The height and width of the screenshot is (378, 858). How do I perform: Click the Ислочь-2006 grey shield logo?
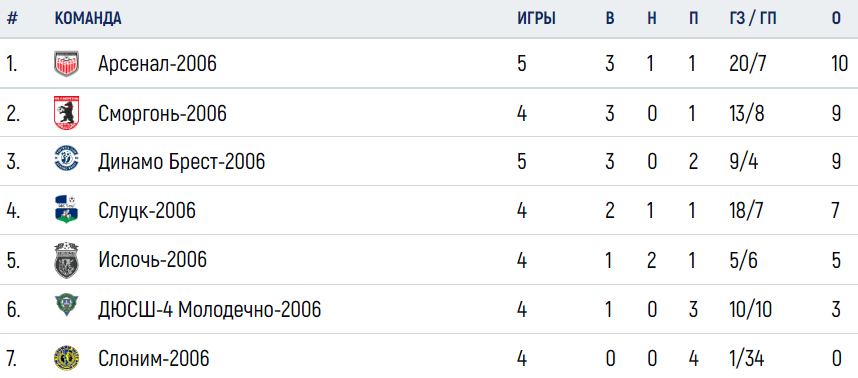(67, 260)
